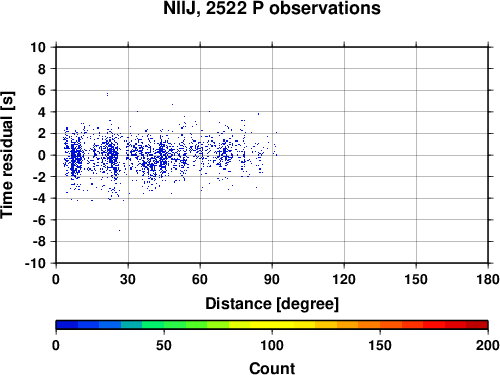Viewport: 500px width, 375px height.
Task: Click the dense data cluster near 8 degrees
Action: [76, 157]
